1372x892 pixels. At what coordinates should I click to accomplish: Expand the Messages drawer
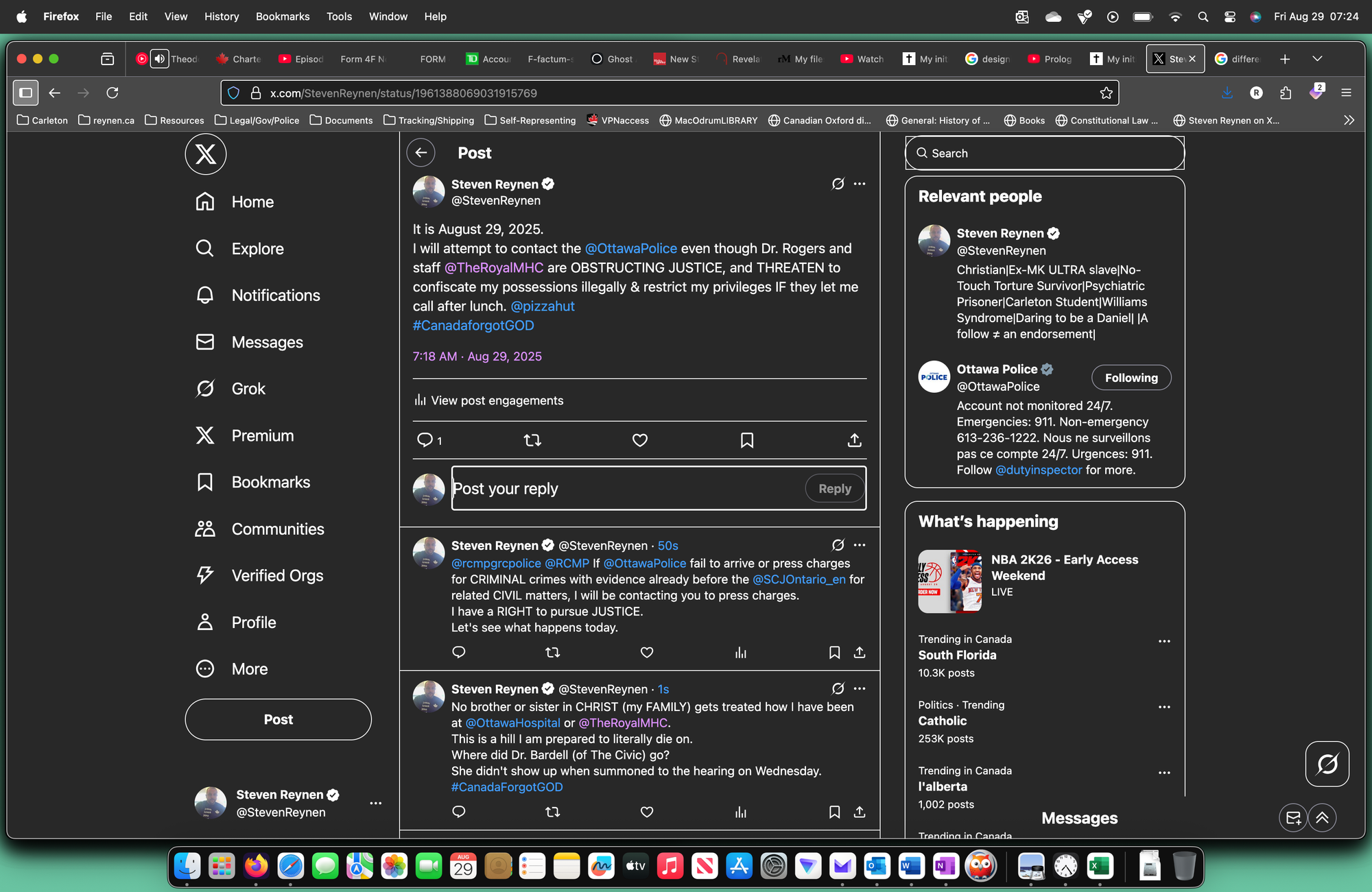click(1322, 817)
